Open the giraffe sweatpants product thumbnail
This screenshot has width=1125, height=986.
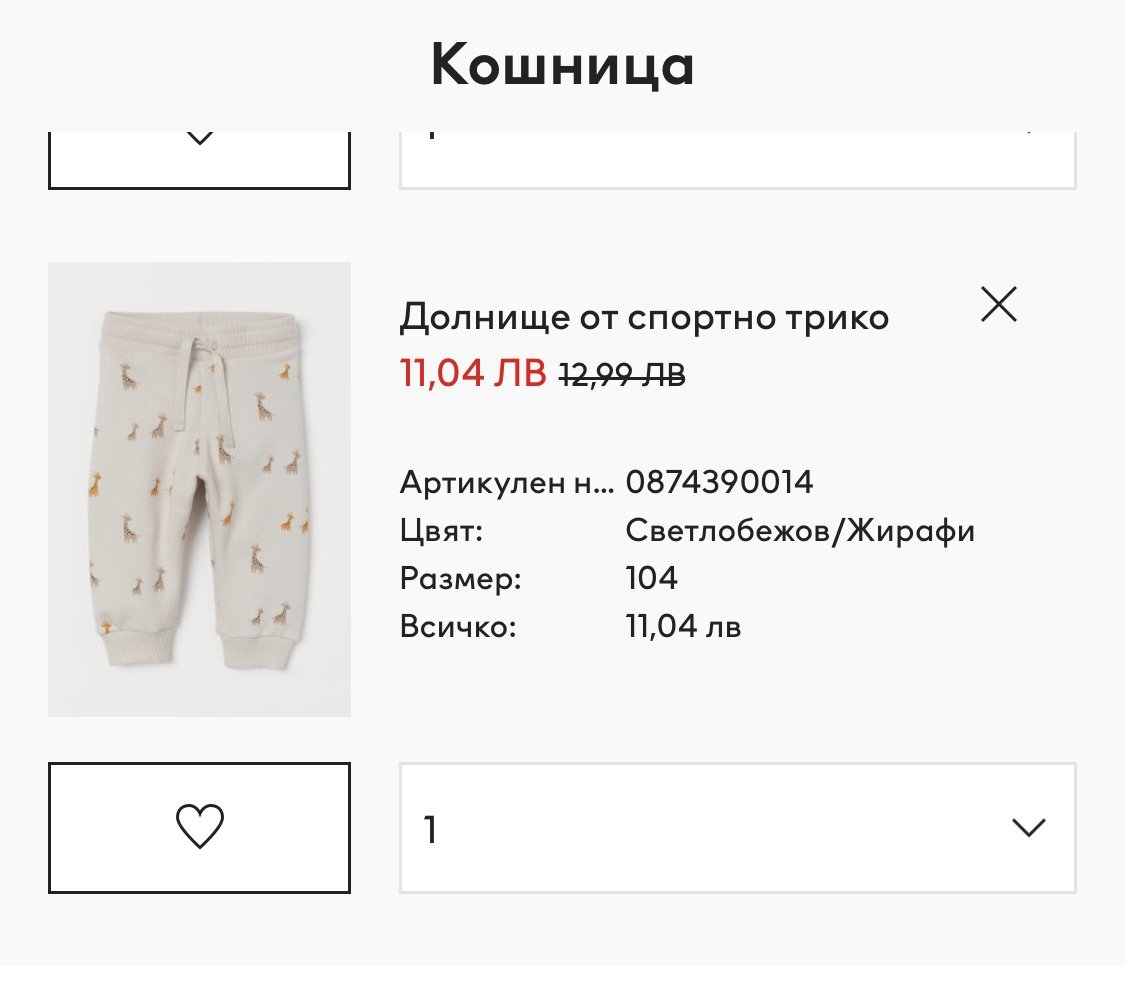199,489
